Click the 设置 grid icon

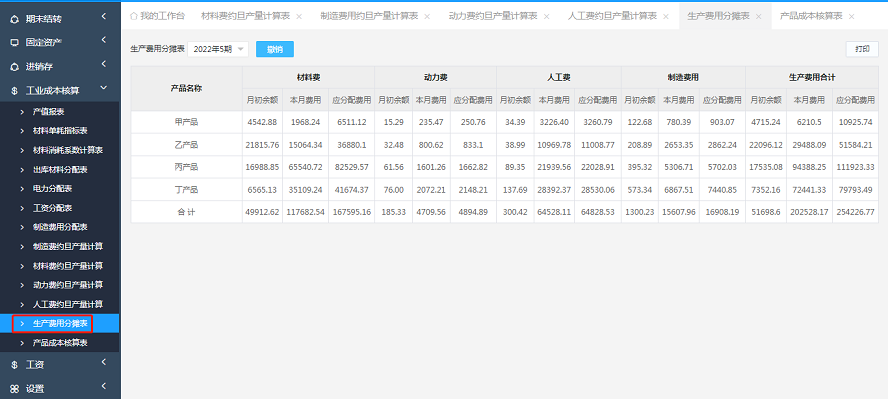15,389
